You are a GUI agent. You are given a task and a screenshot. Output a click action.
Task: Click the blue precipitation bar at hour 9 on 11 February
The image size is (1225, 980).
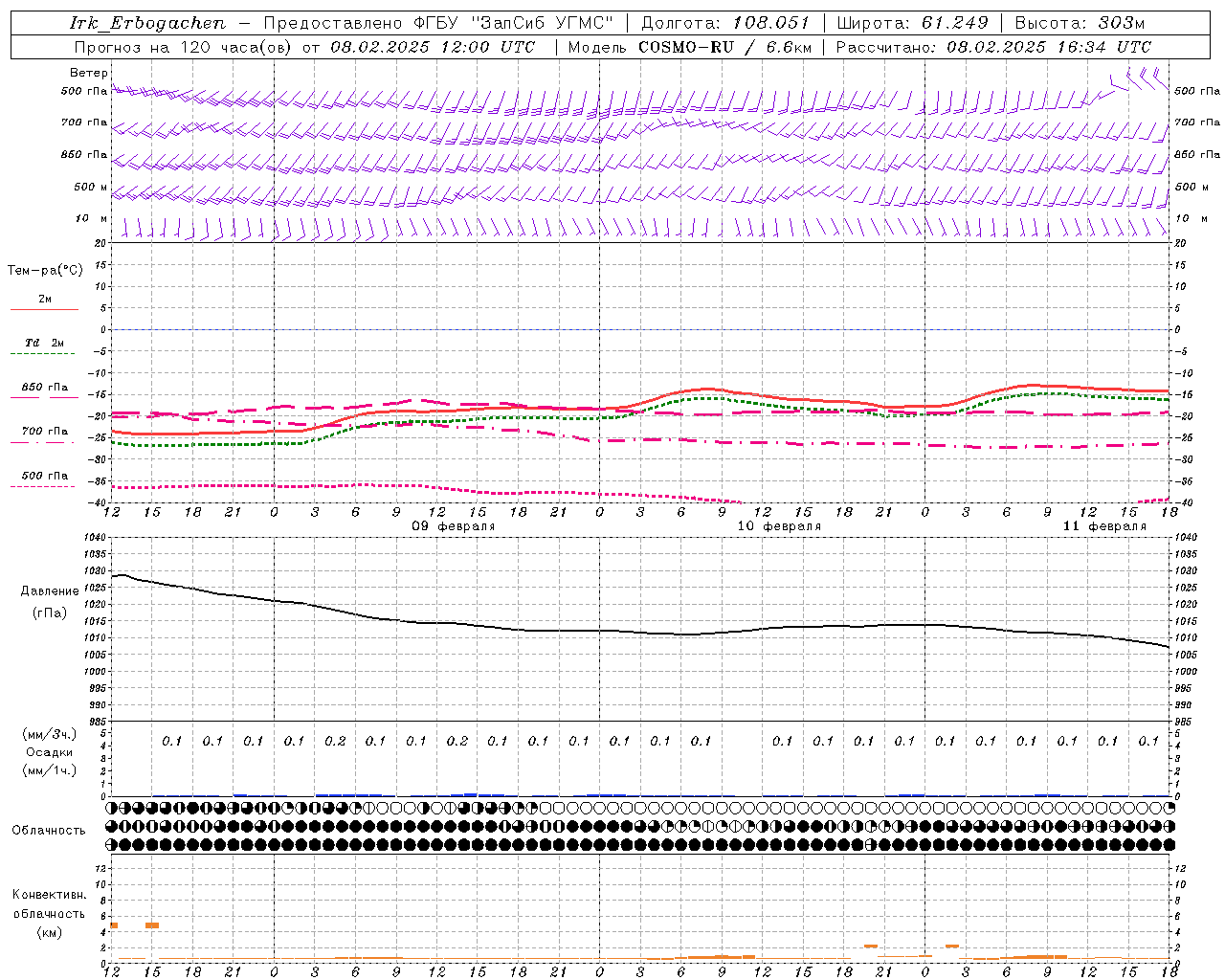coord(1047,795)
